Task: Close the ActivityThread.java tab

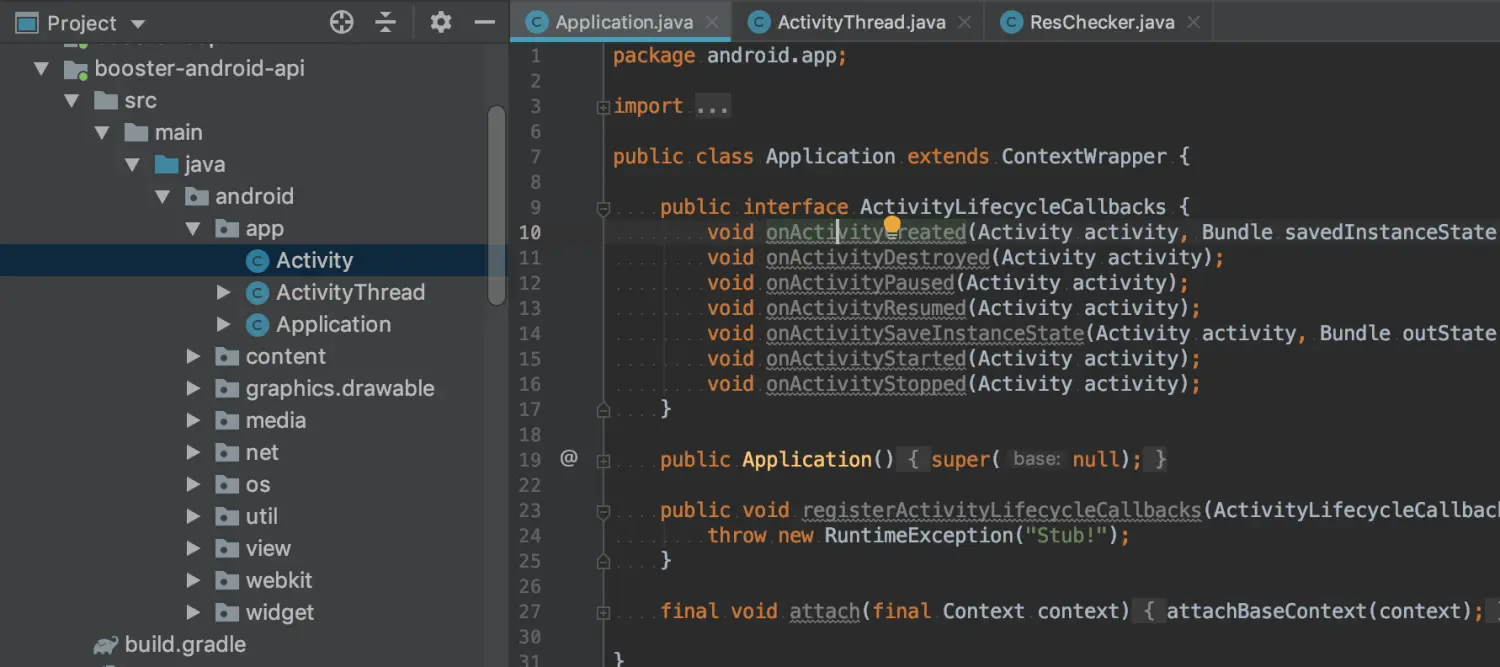Action: click(964, 22)
